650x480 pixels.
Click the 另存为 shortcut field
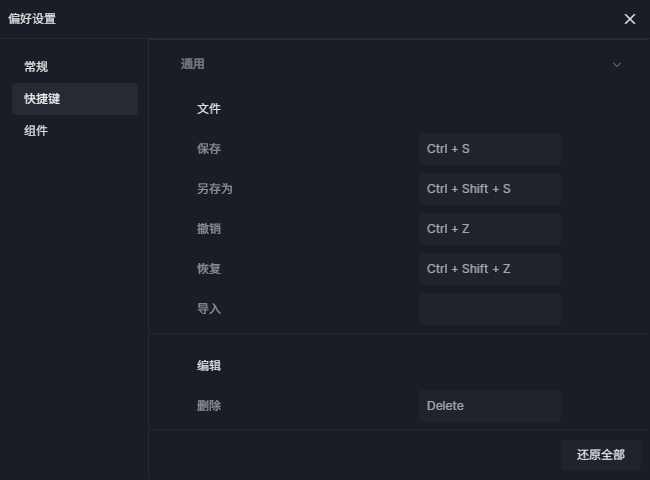click(490, 189)
